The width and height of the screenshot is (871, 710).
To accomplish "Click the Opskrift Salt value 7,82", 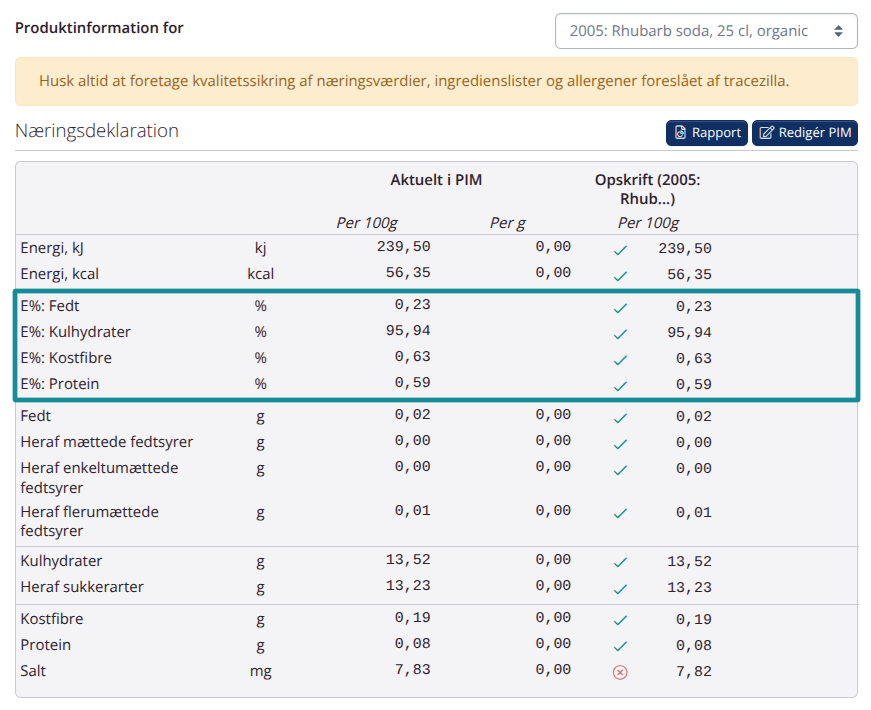I will point(693,671).
